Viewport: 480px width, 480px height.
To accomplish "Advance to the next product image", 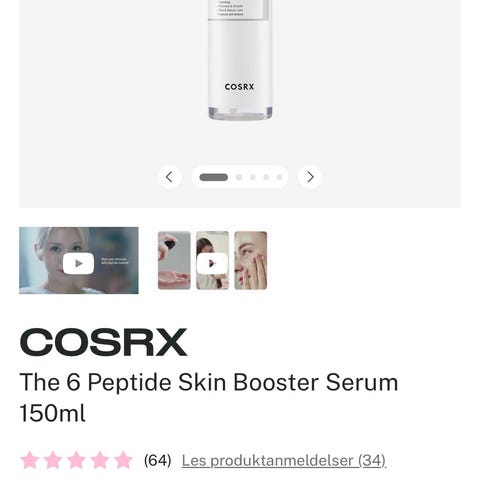I will point(310,177).
